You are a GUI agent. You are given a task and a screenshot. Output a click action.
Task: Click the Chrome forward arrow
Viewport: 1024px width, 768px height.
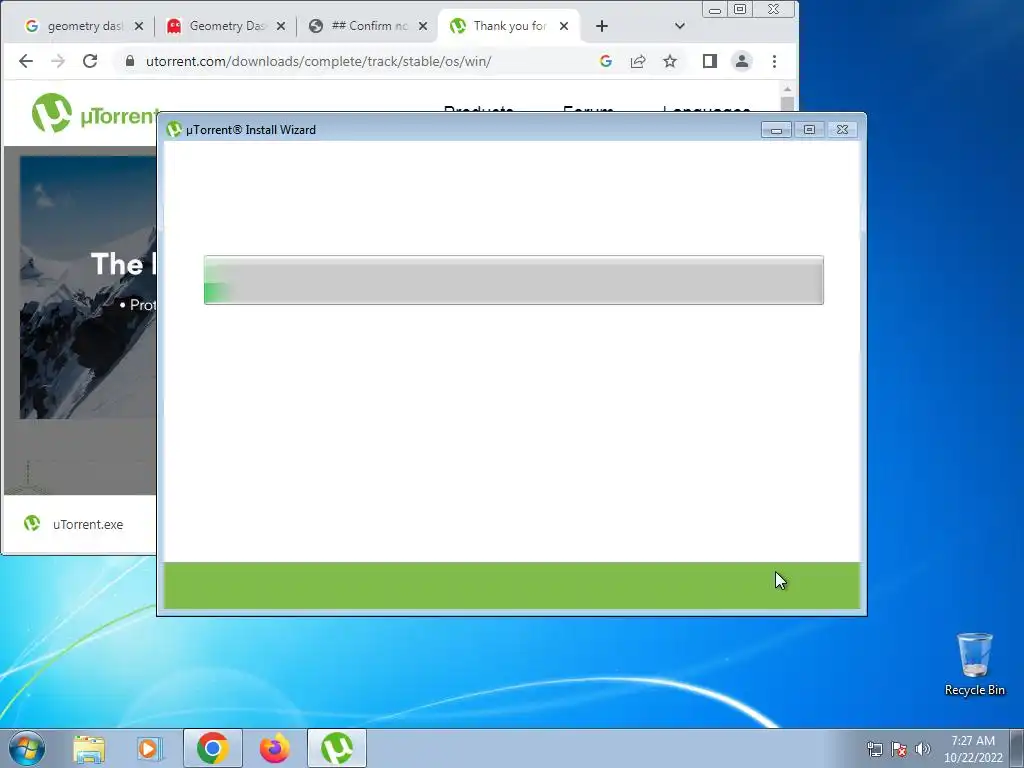(58, 61)
